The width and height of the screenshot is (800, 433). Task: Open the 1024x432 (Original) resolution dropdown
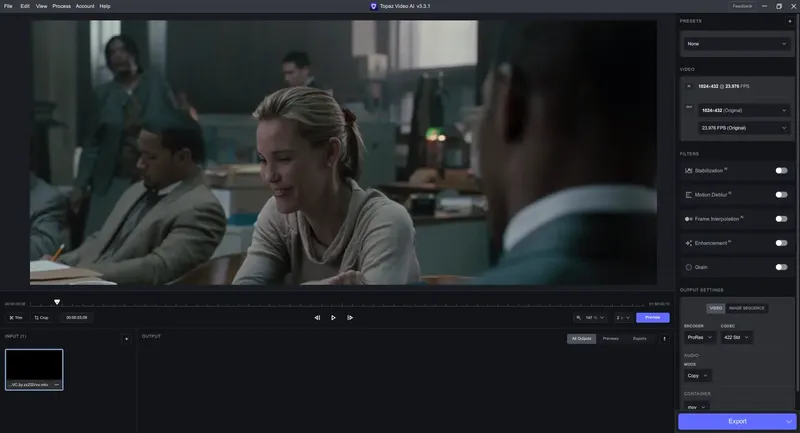[x=744, y=110]
